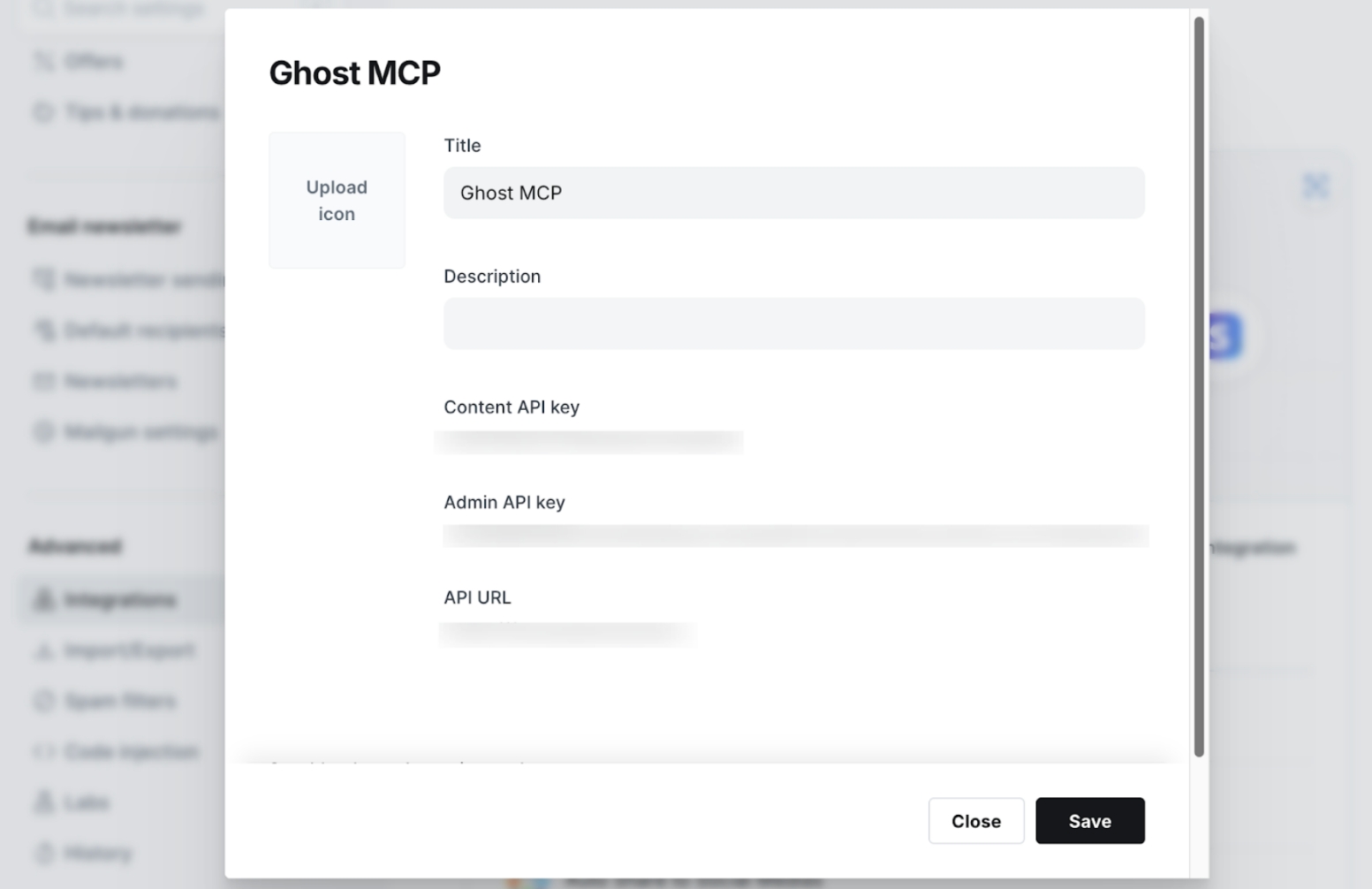Close settings with X icon behind dialog
The height and width of the screenshot is (889, 1372).
tap(1316, 186)
